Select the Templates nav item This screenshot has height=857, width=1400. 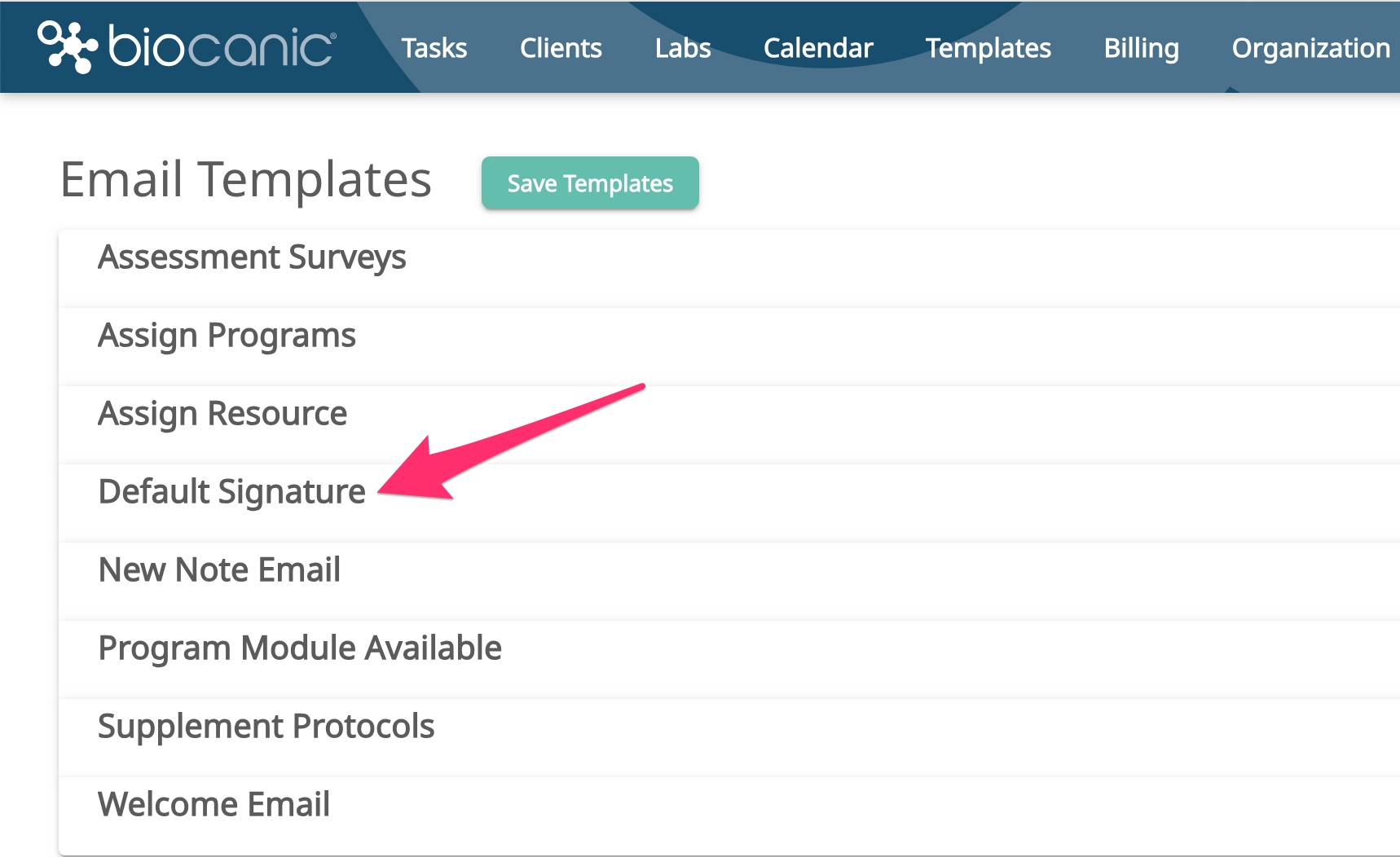click(x=988, y=48)
